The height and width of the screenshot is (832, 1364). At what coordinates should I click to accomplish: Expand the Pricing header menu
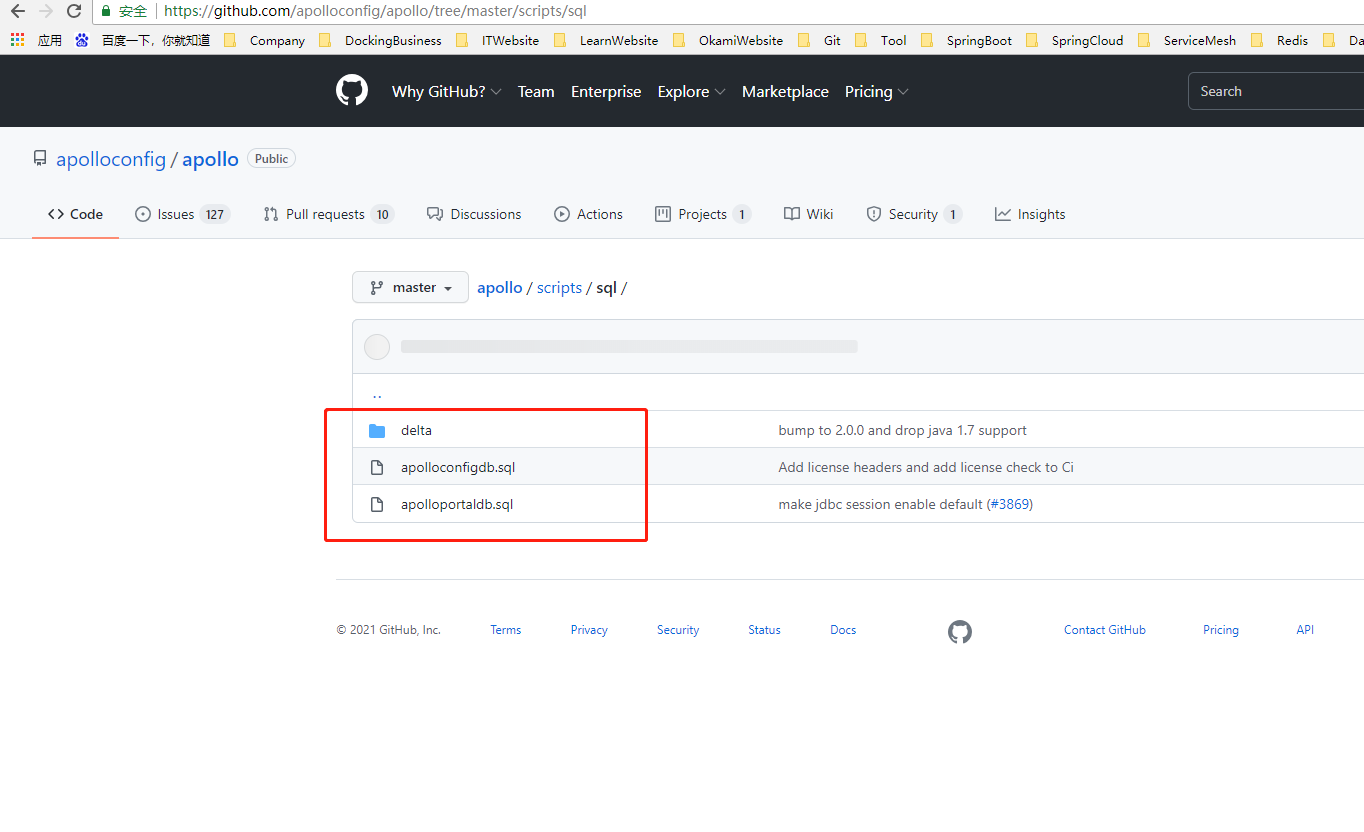pos(876,91)
